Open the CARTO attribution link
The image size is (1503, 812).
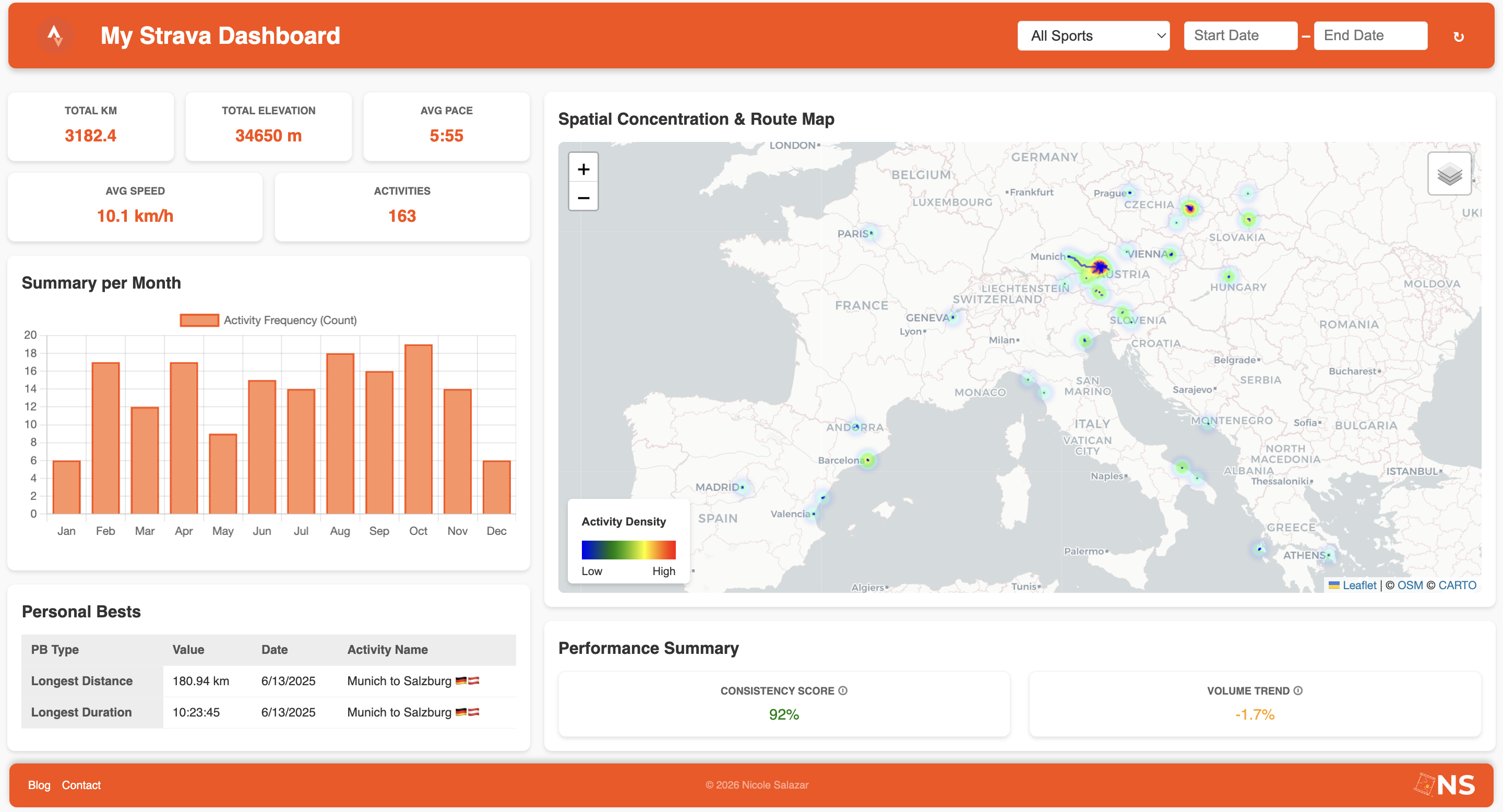click(1457, 585)
